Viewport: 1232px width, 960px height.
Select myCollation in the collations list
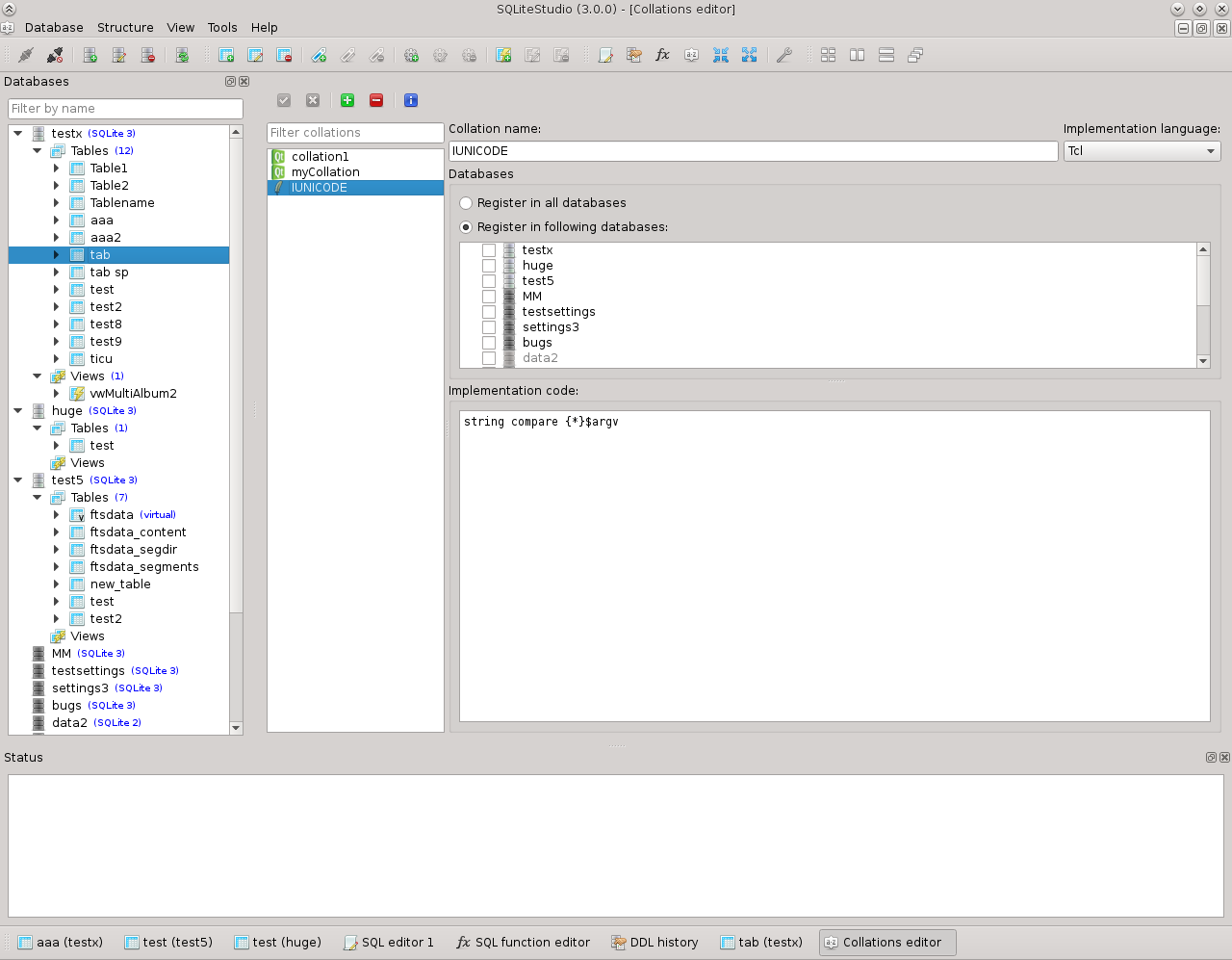point(325,172)
